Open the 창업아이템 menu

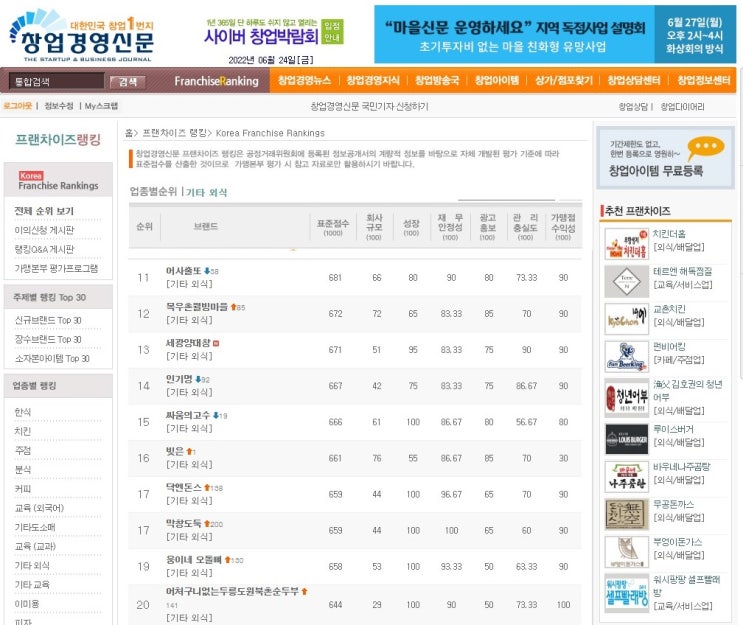(x=497, y=80)
